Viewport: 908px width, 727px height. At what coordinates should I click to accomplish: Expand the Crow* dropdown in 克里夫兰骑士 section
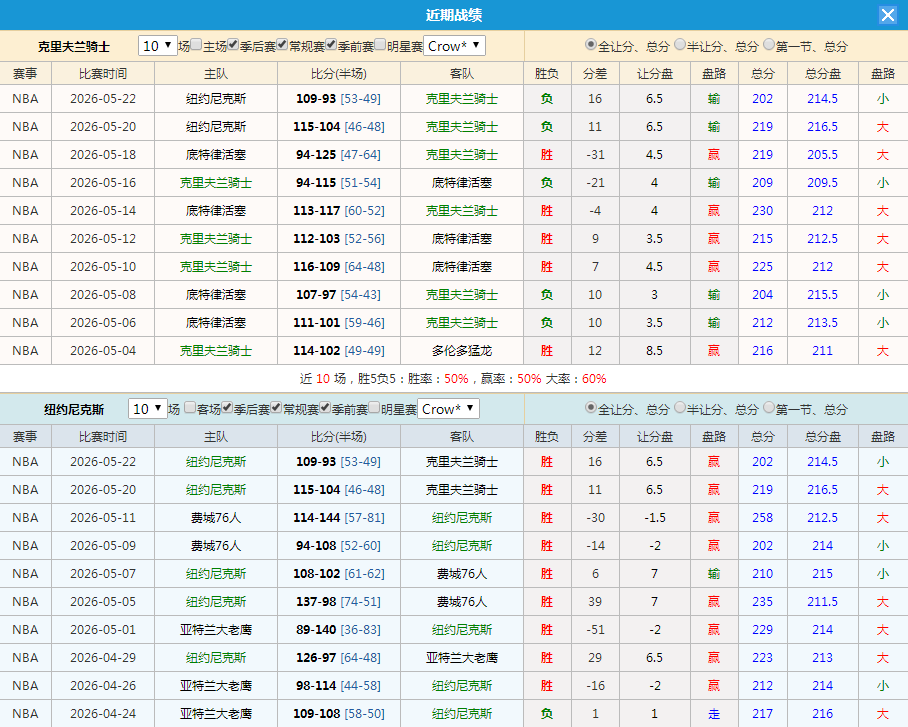tap(454, 46)
